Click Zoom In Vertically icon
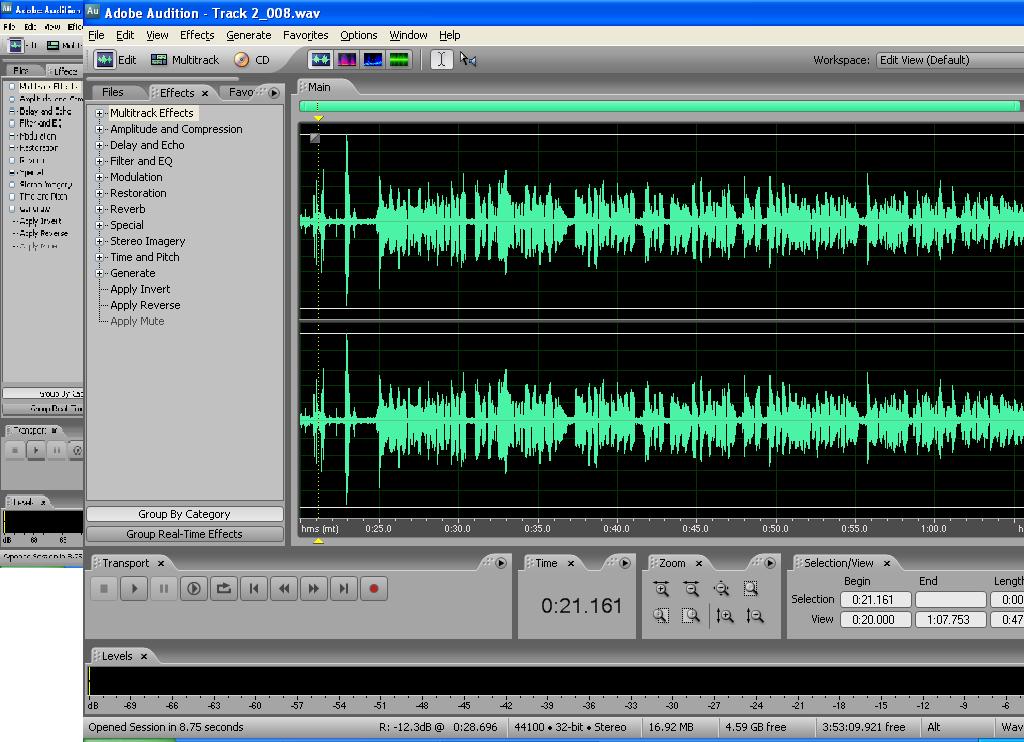Screen dimensions: 1024x742 725,616
